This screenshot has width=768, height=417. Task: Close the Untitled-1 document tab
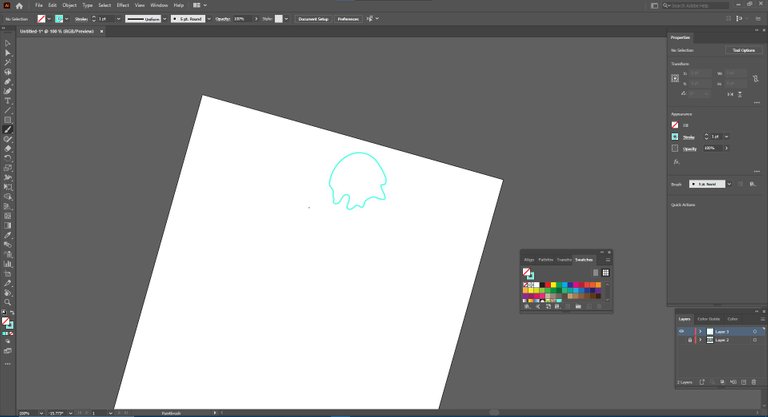101,31
